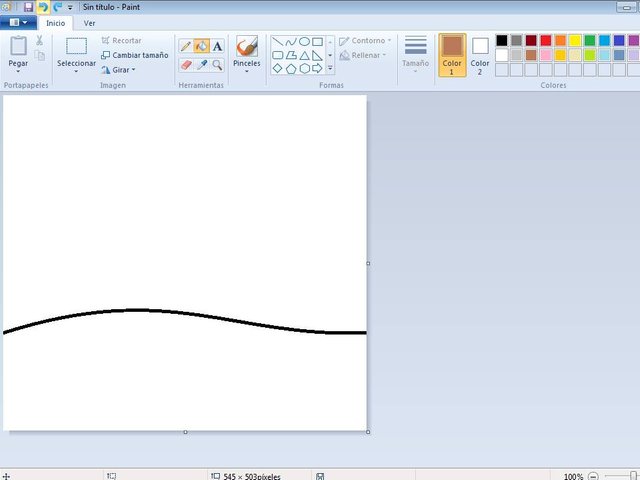The width and height of the screenshot is (640, 480).
Task: Open the Seleccionar dropdown arrow
Action: 76,71
